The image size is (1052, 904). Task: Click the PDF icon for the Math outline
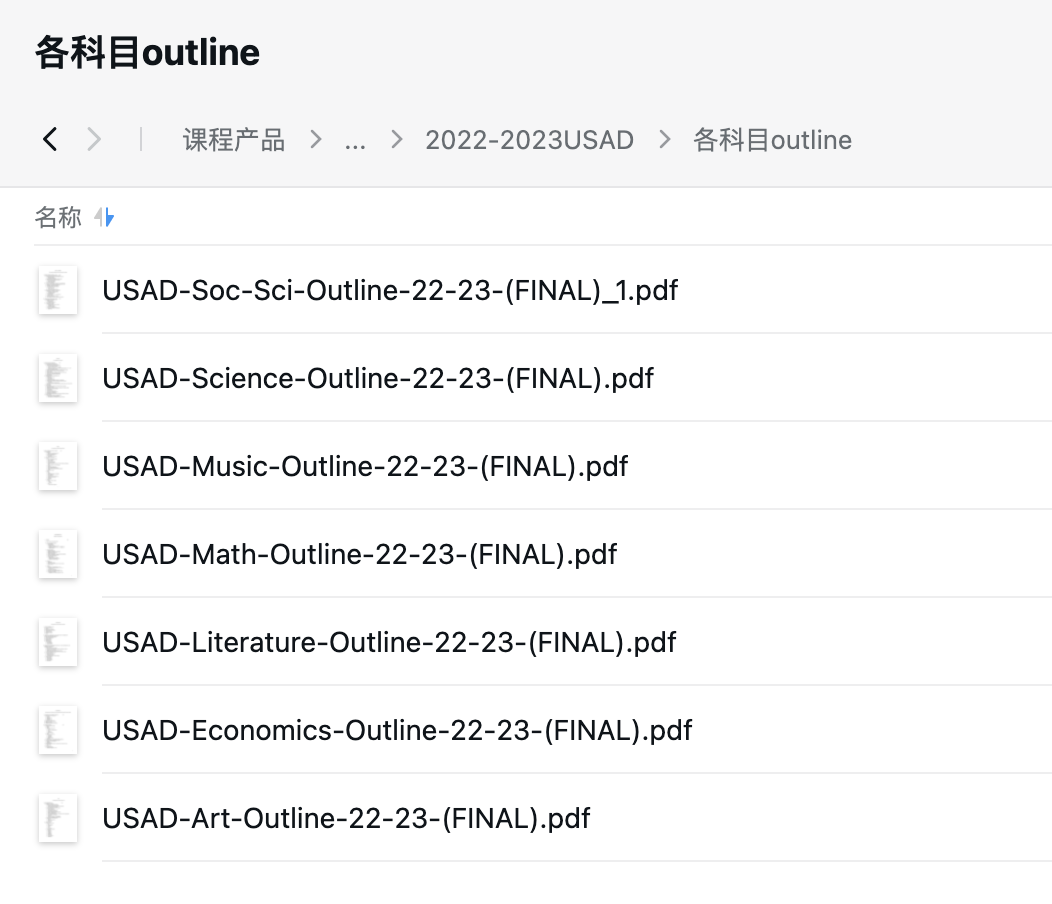pyautogui.click(x=58, y=554)
